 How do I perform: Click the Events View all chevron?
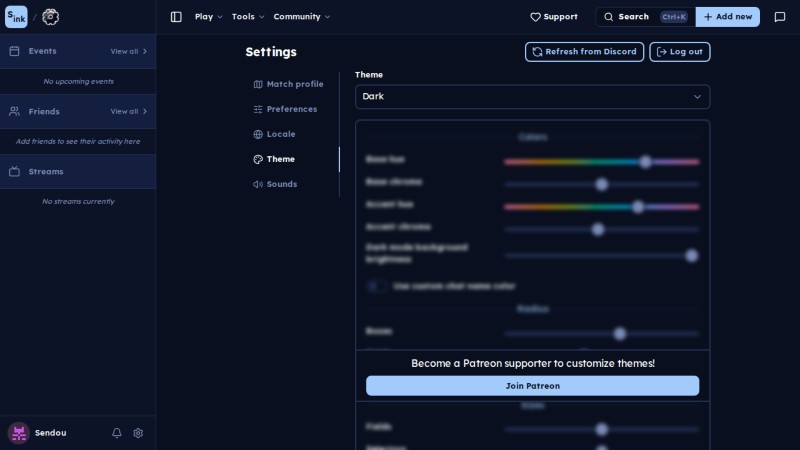click(145, 51)
